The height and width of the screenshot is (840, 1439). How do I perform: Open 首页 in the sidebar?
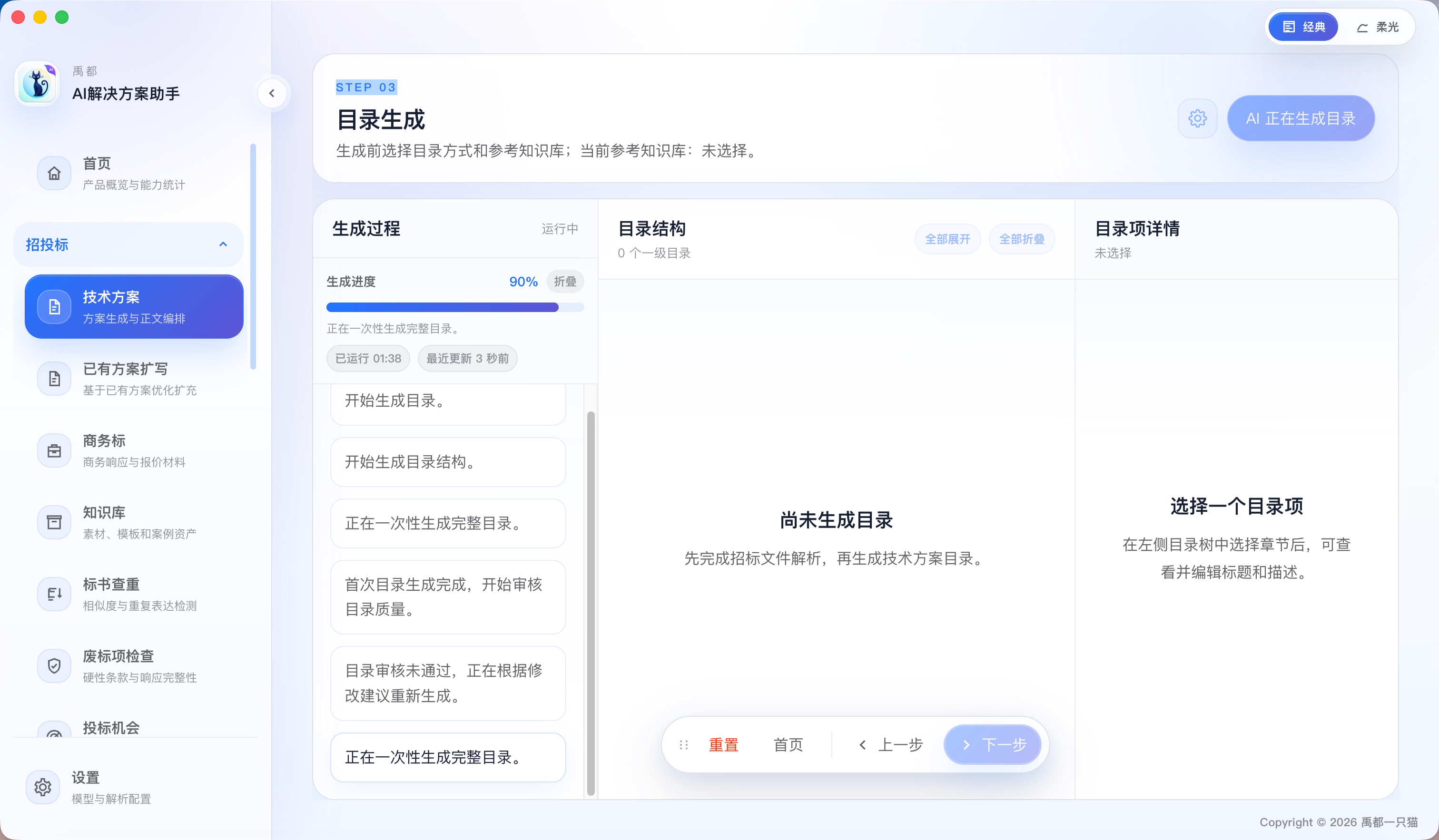pyautogui.click(x=134, y=173)
